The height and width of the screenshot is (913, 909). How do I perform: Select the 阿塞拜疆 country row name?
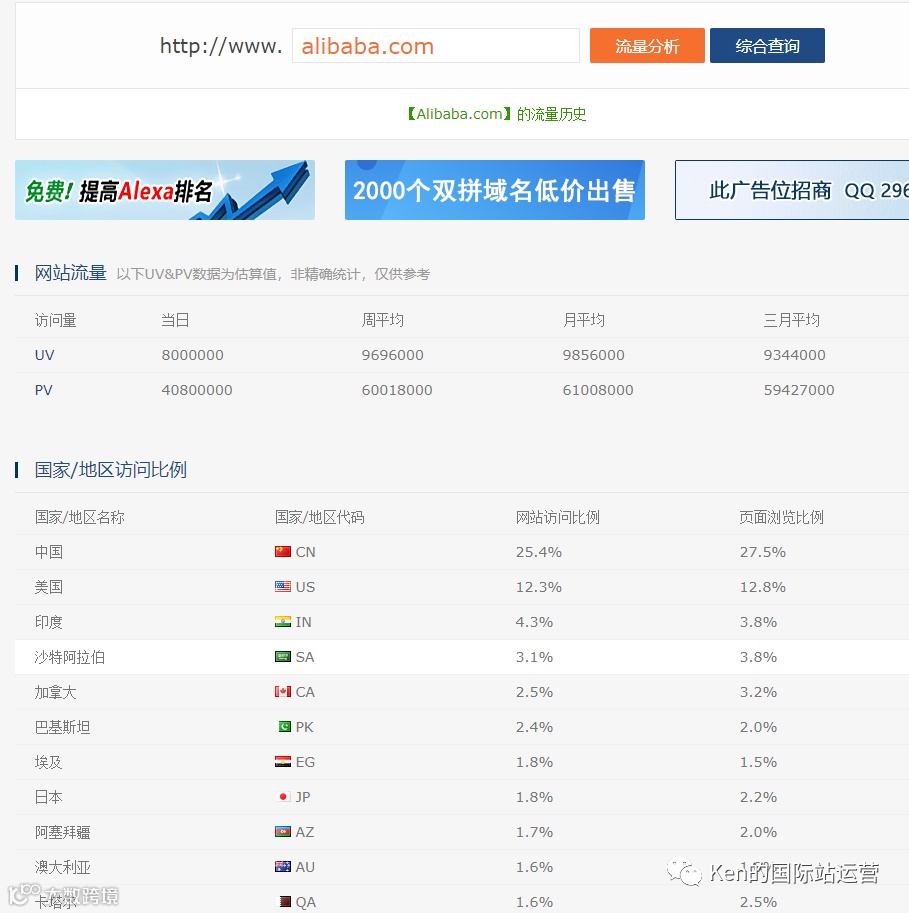point(62,831)
